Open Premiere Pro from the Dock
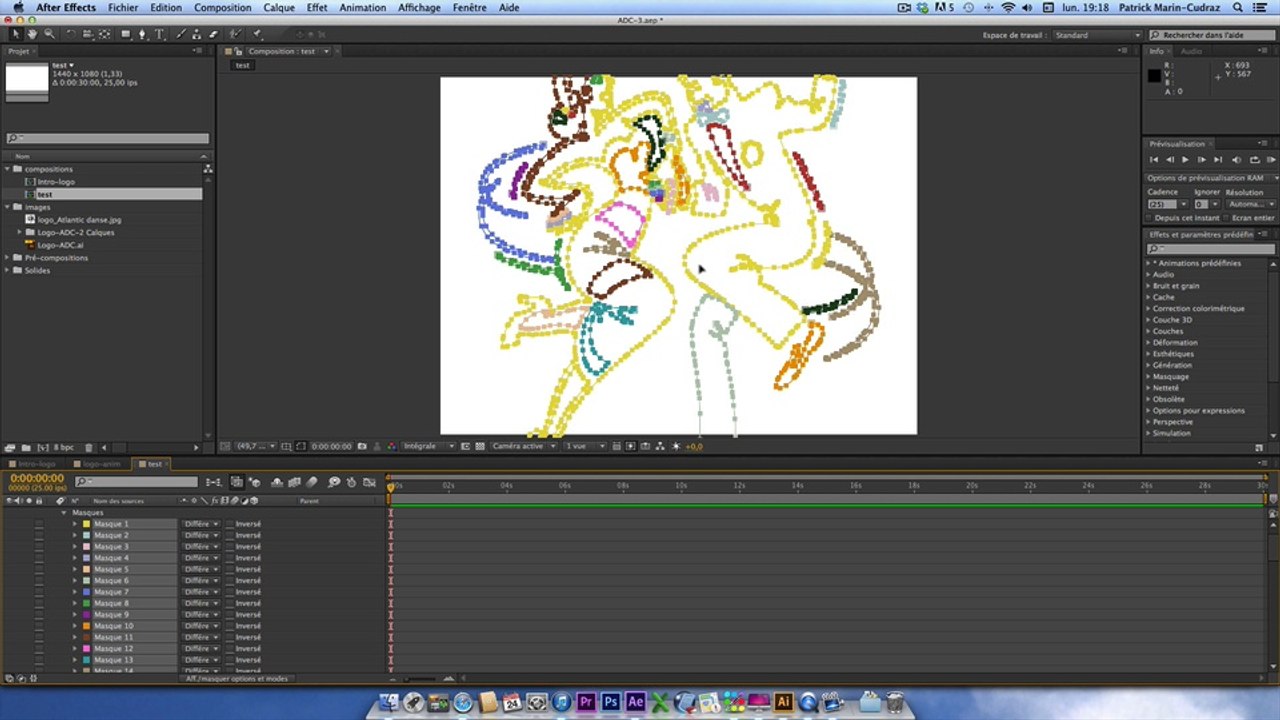Image resolution: width=1280 pixels, height=720 pixels. (586, 702)
